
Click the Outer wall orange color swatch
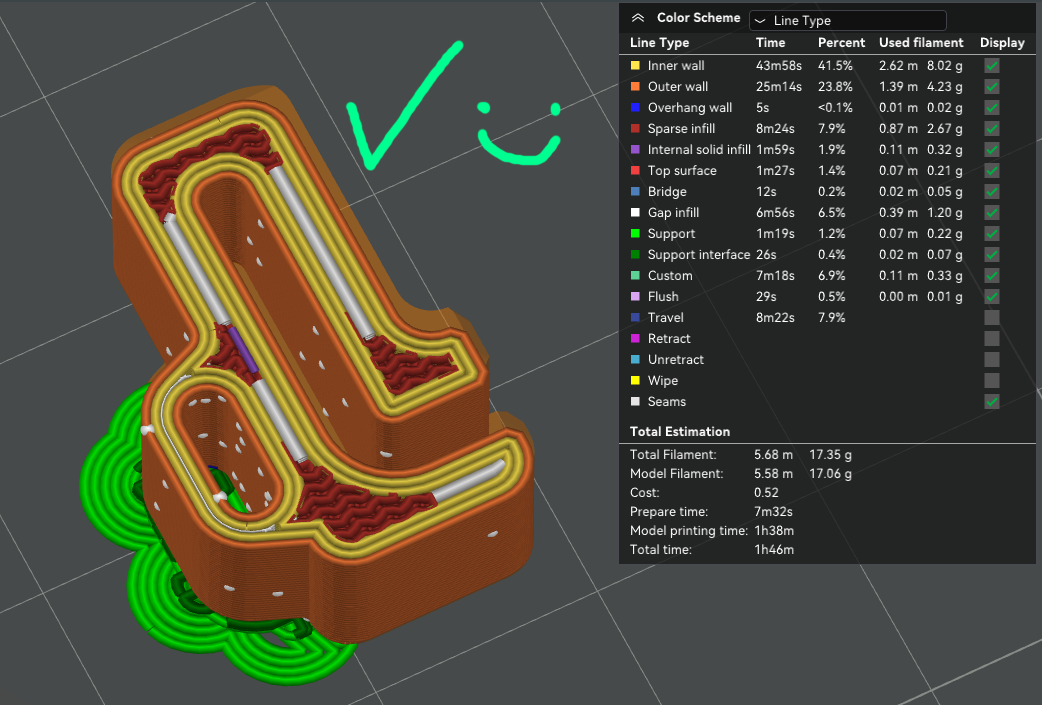click(x=635, y=86)
